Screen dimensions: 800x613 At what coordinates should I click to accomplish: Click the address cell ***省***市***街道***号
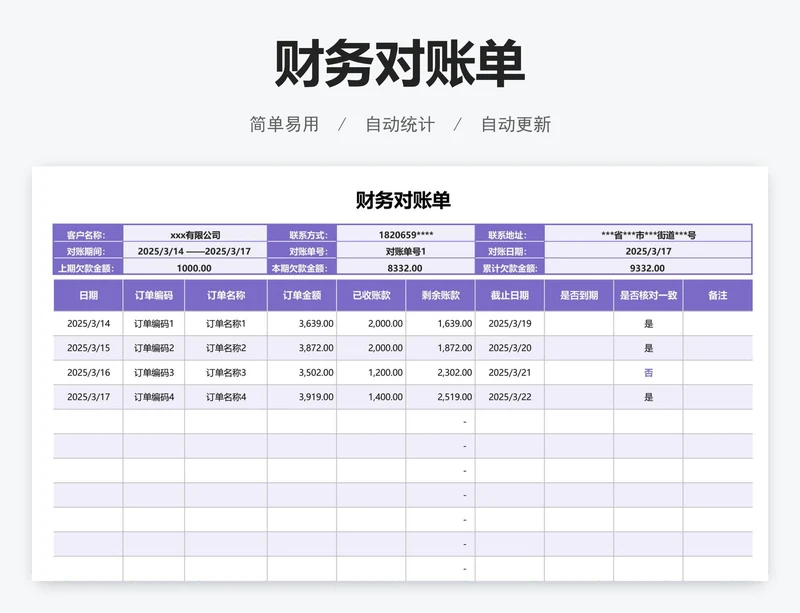click(648, 235)
